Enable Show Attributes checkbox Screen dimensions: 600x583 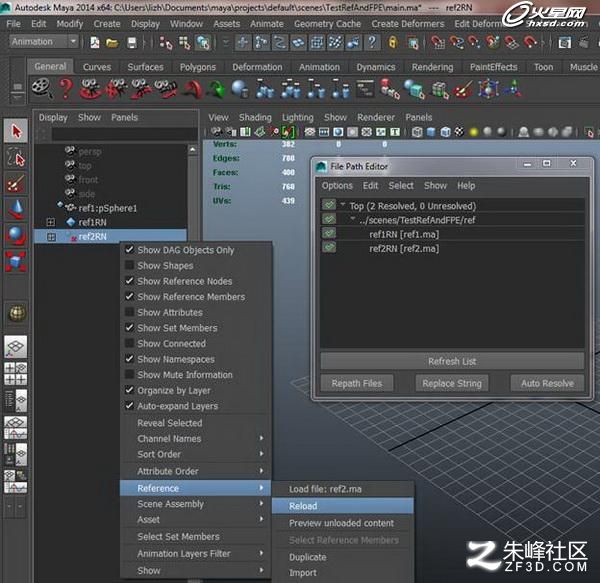coord(129,312)
